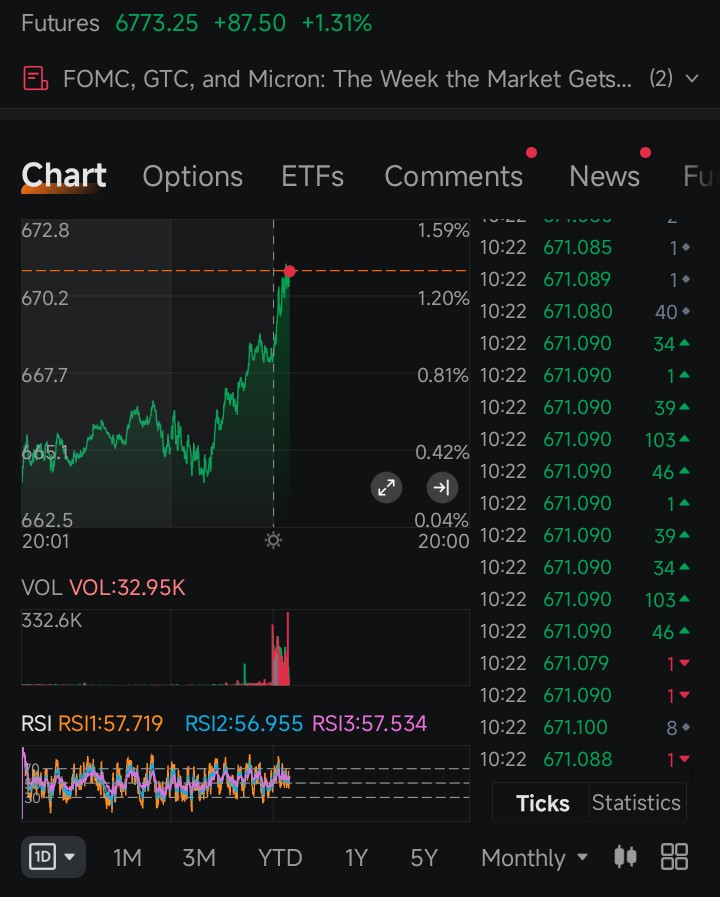Tap the sun session marker icon
Image resolution: width=720 pixels, height=897 pixels.
[273, 540]
